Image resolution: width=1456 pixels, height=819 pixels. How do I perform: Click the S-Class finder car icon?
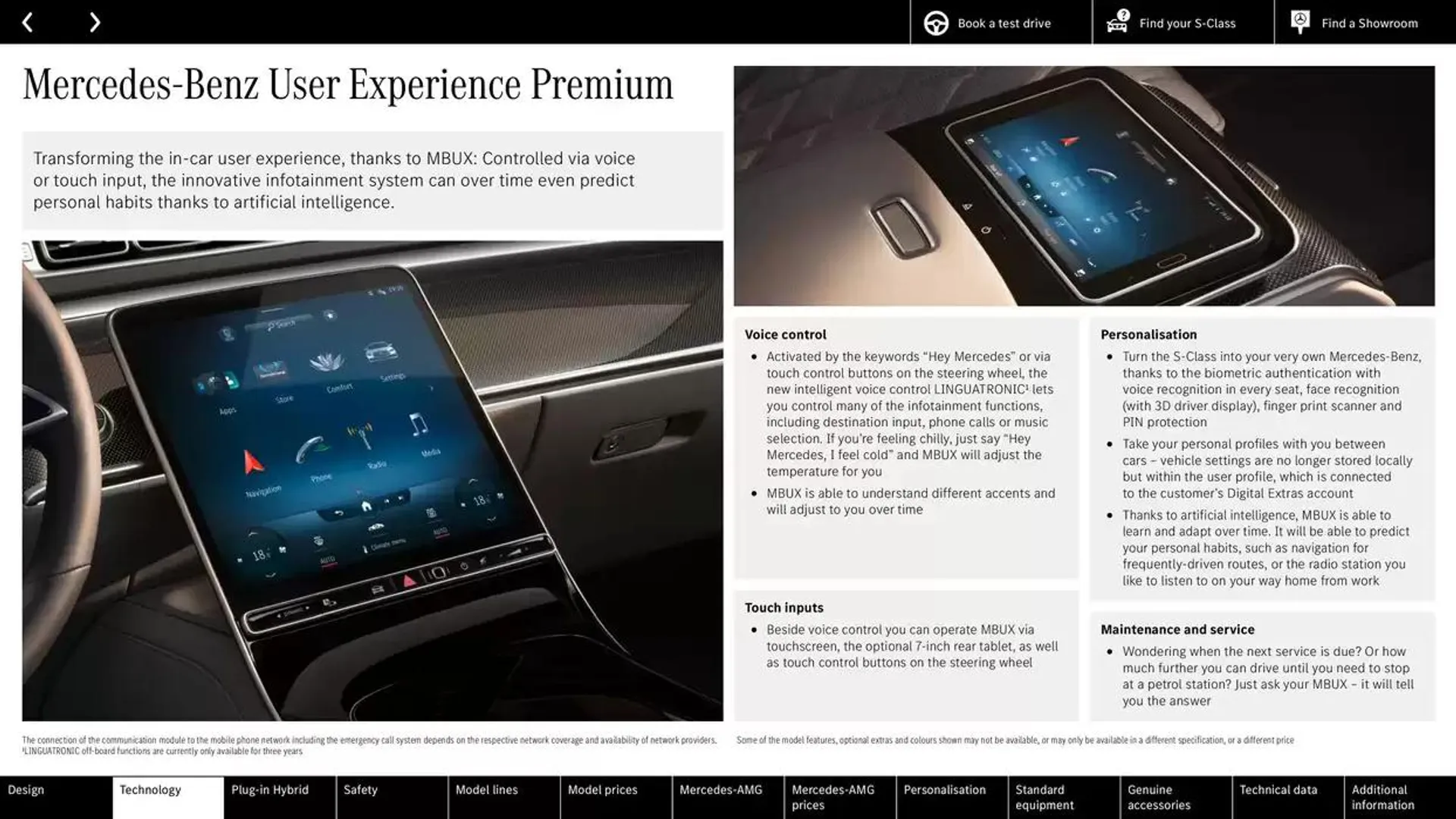1113,22
